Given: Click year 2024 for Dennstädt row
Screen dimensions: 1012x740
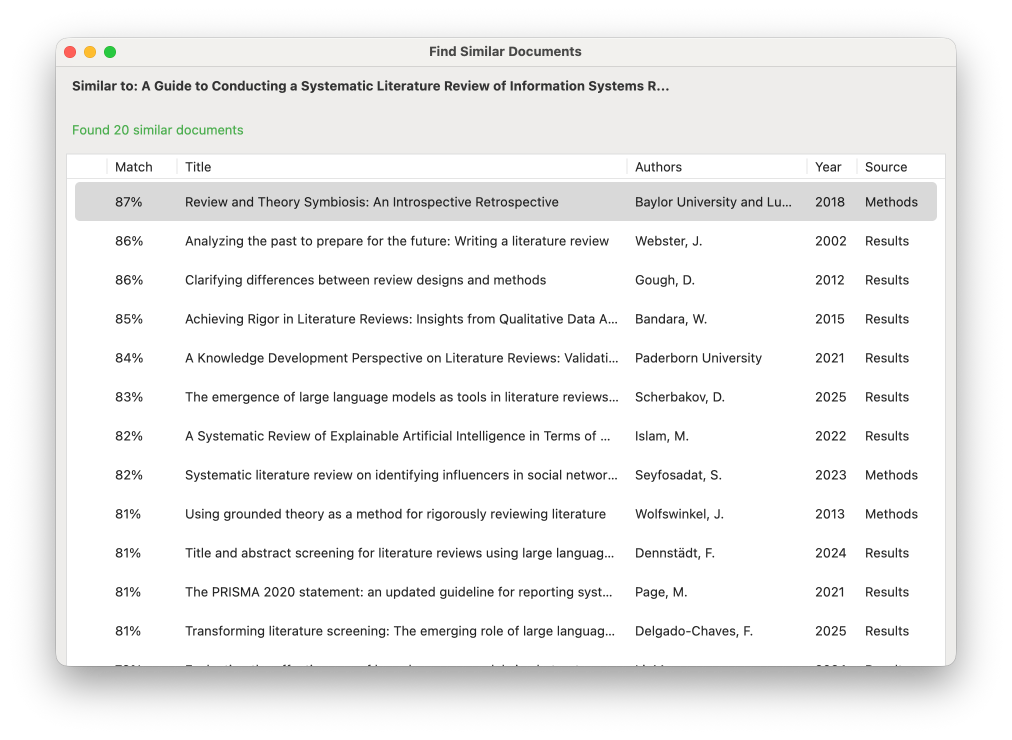Looking at the screenshot, I should (831, 554).
